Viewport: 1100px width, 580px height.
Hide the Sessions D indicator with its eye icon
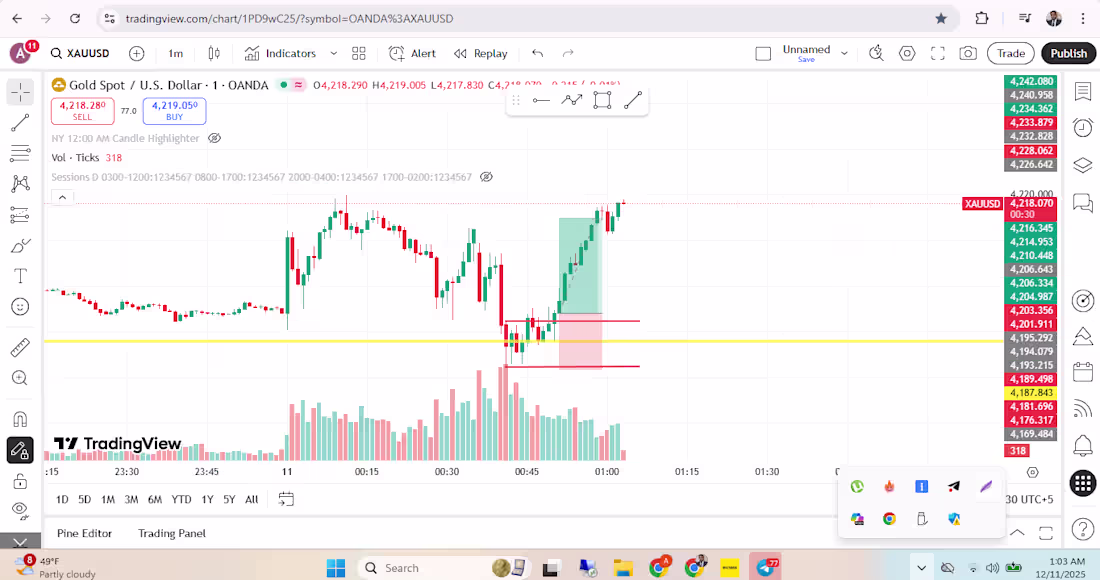[486, 176]
